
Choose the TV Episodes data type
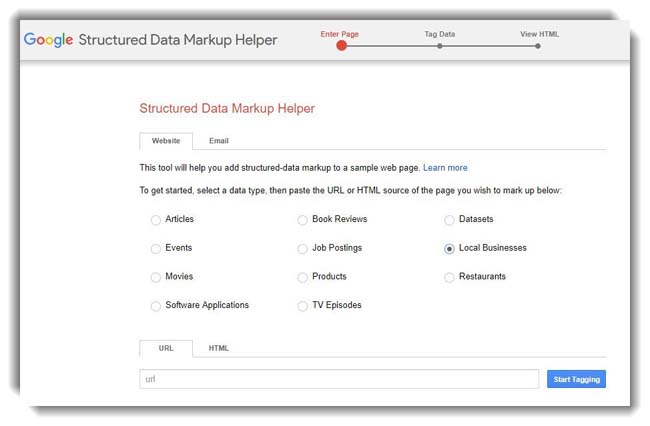(x=303, y=306)
